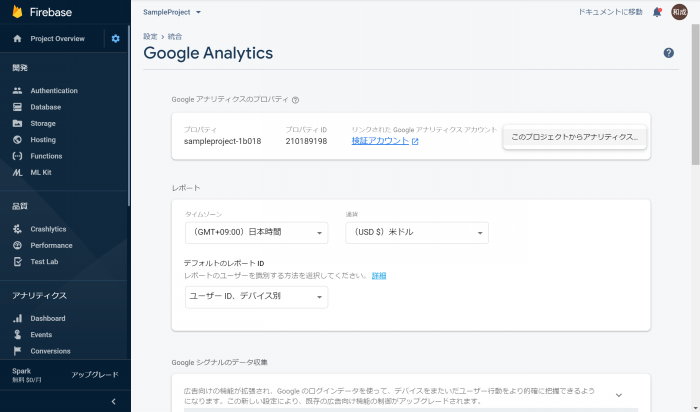Screen dimensions: 700x412
Task: Open the SampleProject project selector dropdown
Action: pos(172,12)
